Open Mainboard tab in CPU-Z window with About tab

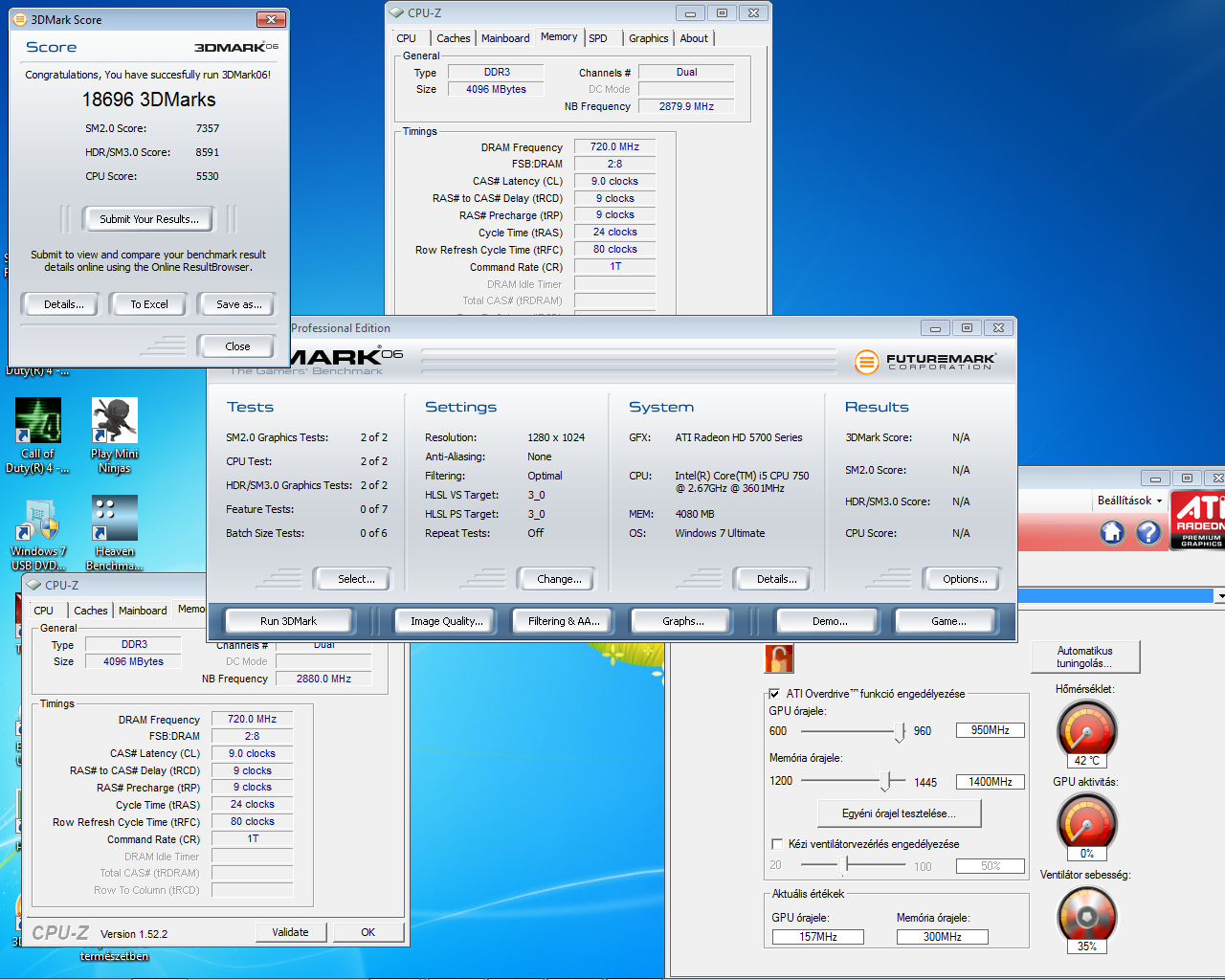[x=505, y=38]
